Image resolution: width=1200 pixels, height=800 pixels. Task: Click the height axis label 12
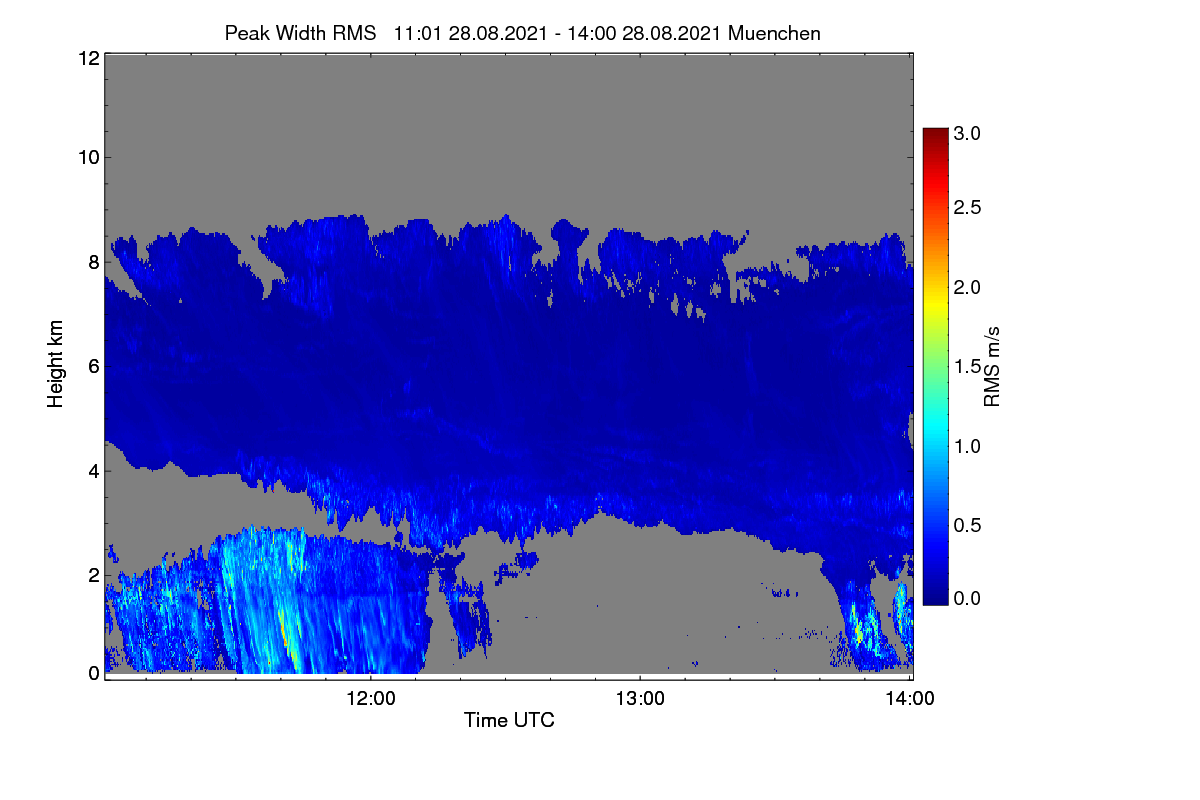[88, 58]
